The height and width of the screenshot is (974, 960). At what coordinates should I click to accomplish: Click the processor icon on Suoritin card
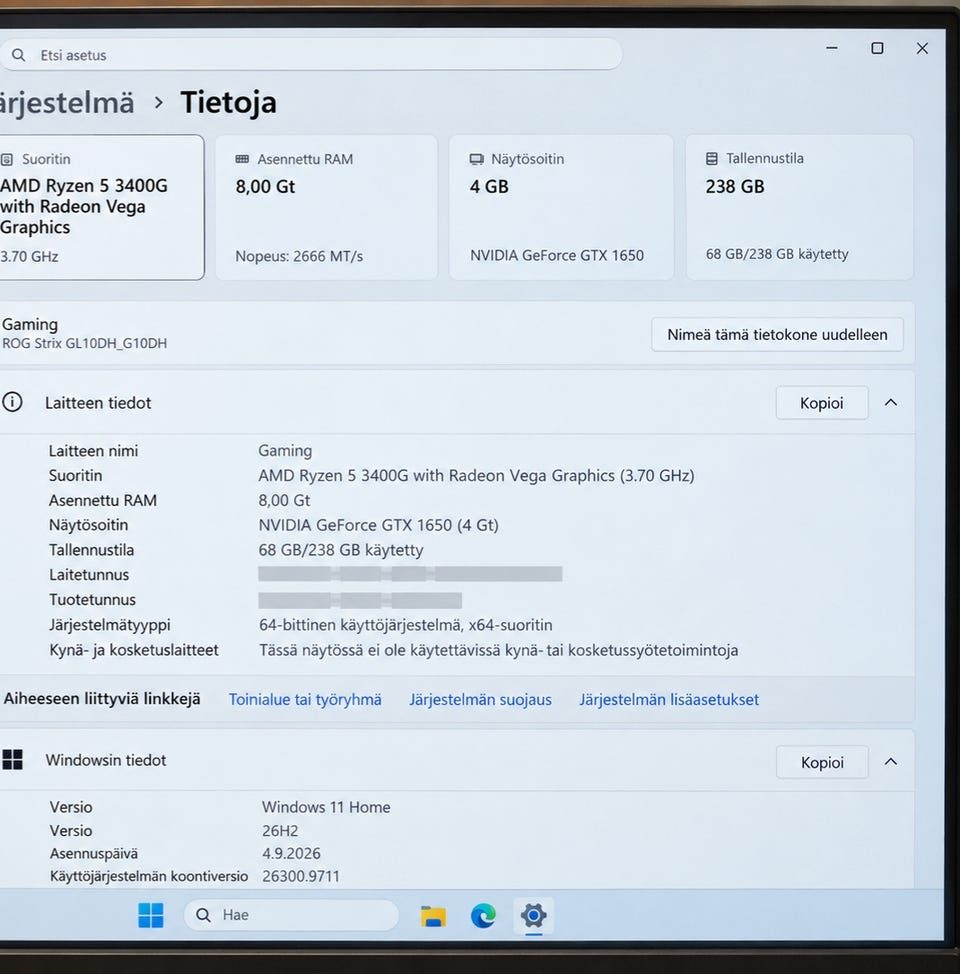[x=7, y=160]
